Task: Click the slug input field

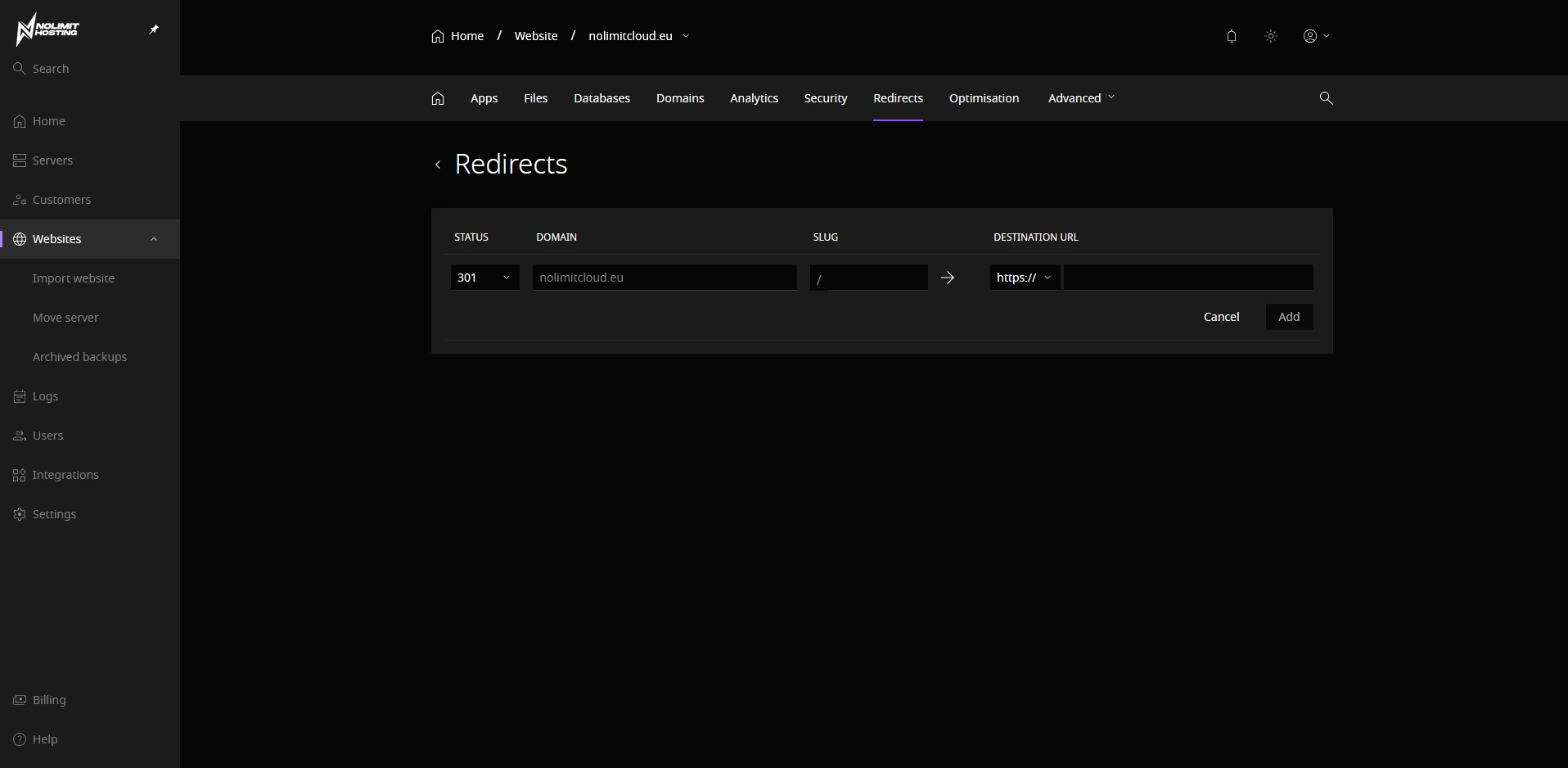Action: (869, 278)
